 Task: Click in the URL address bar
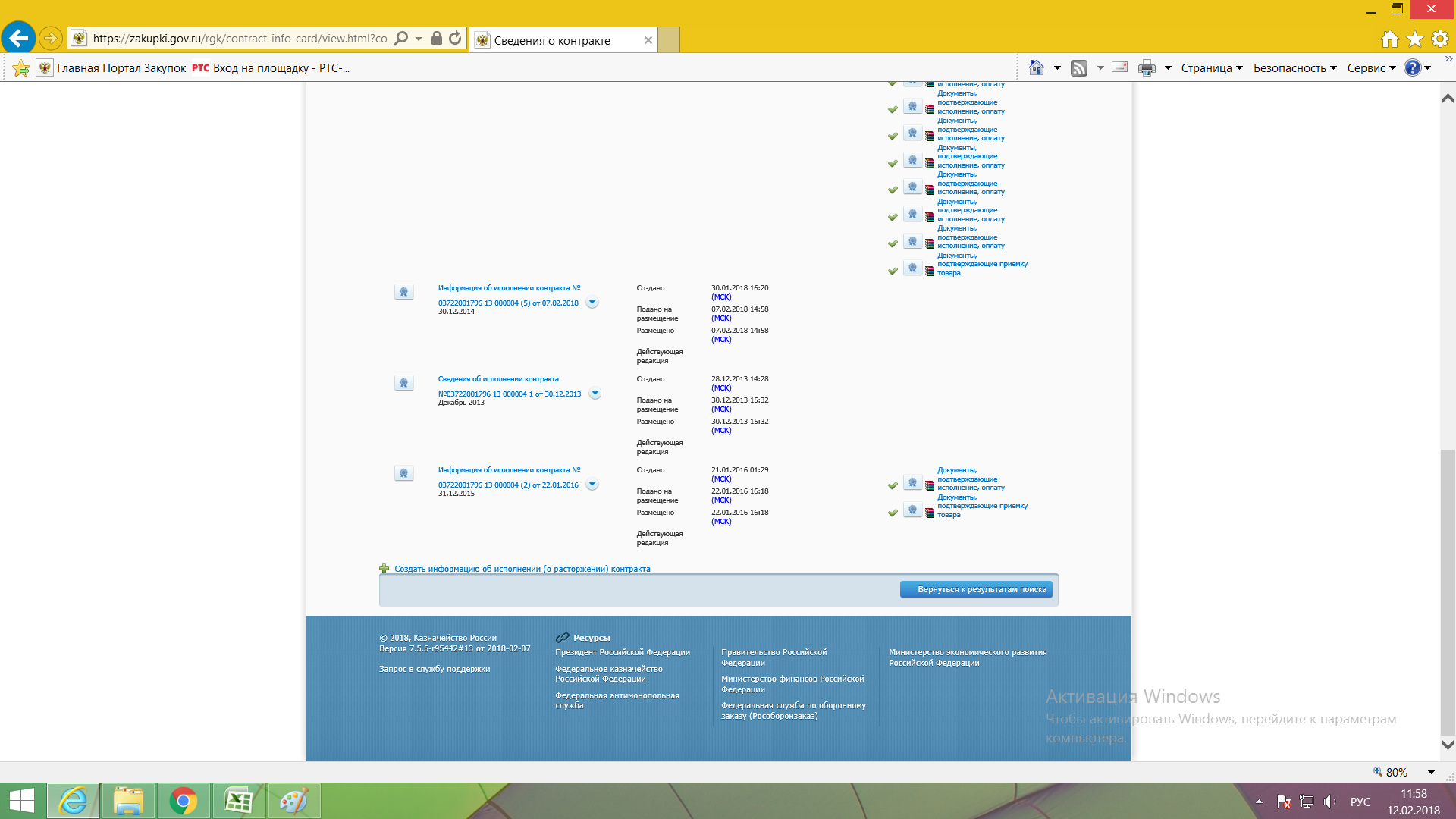239,38
